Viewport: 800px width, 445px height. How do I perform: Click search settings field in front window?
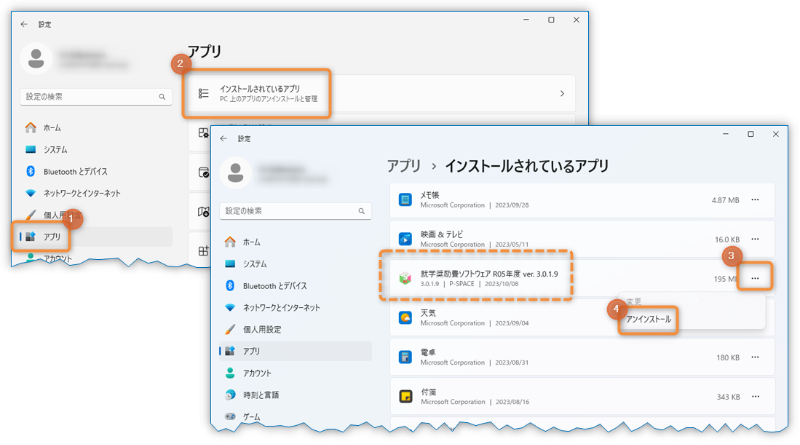point(295,211)
